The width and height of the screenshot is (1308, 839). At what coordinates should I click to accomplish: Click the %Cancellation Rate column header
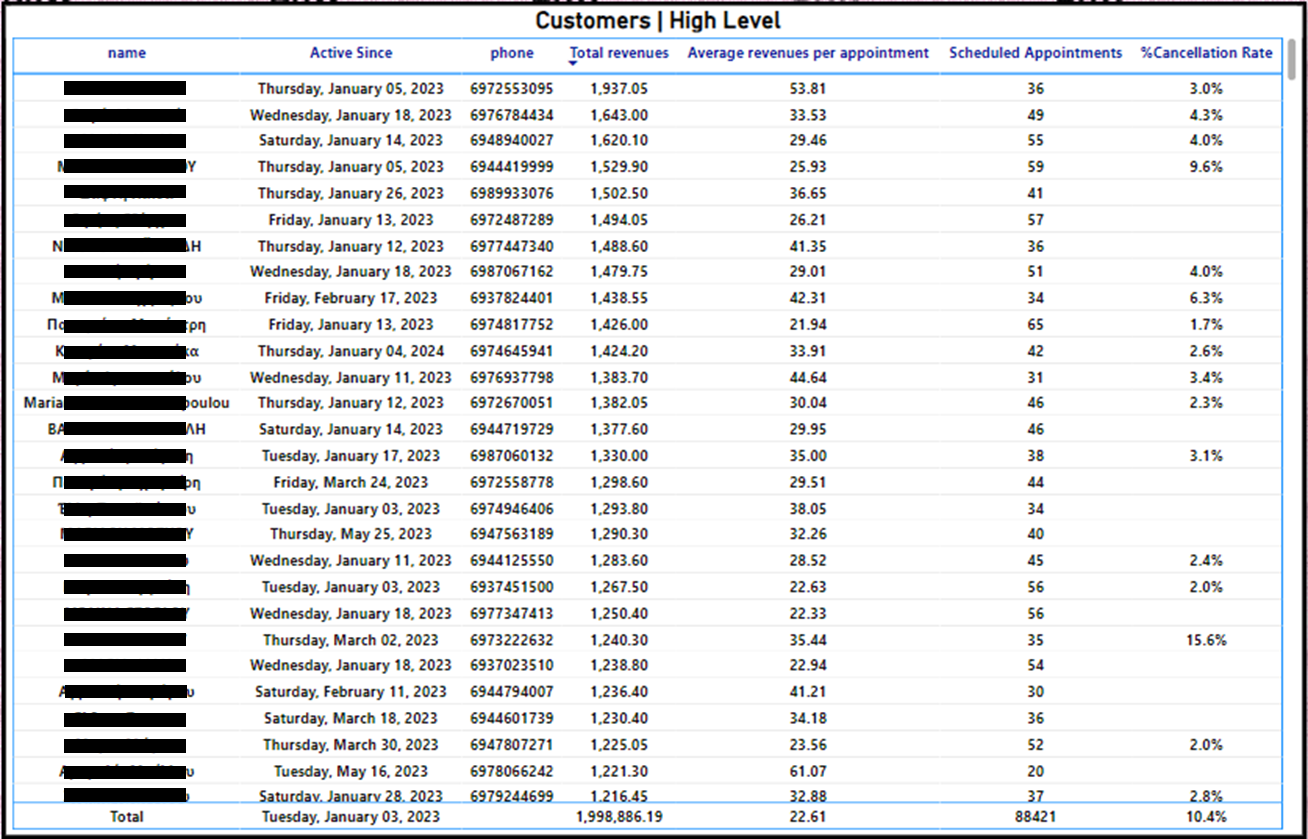tap(1207, 53)
